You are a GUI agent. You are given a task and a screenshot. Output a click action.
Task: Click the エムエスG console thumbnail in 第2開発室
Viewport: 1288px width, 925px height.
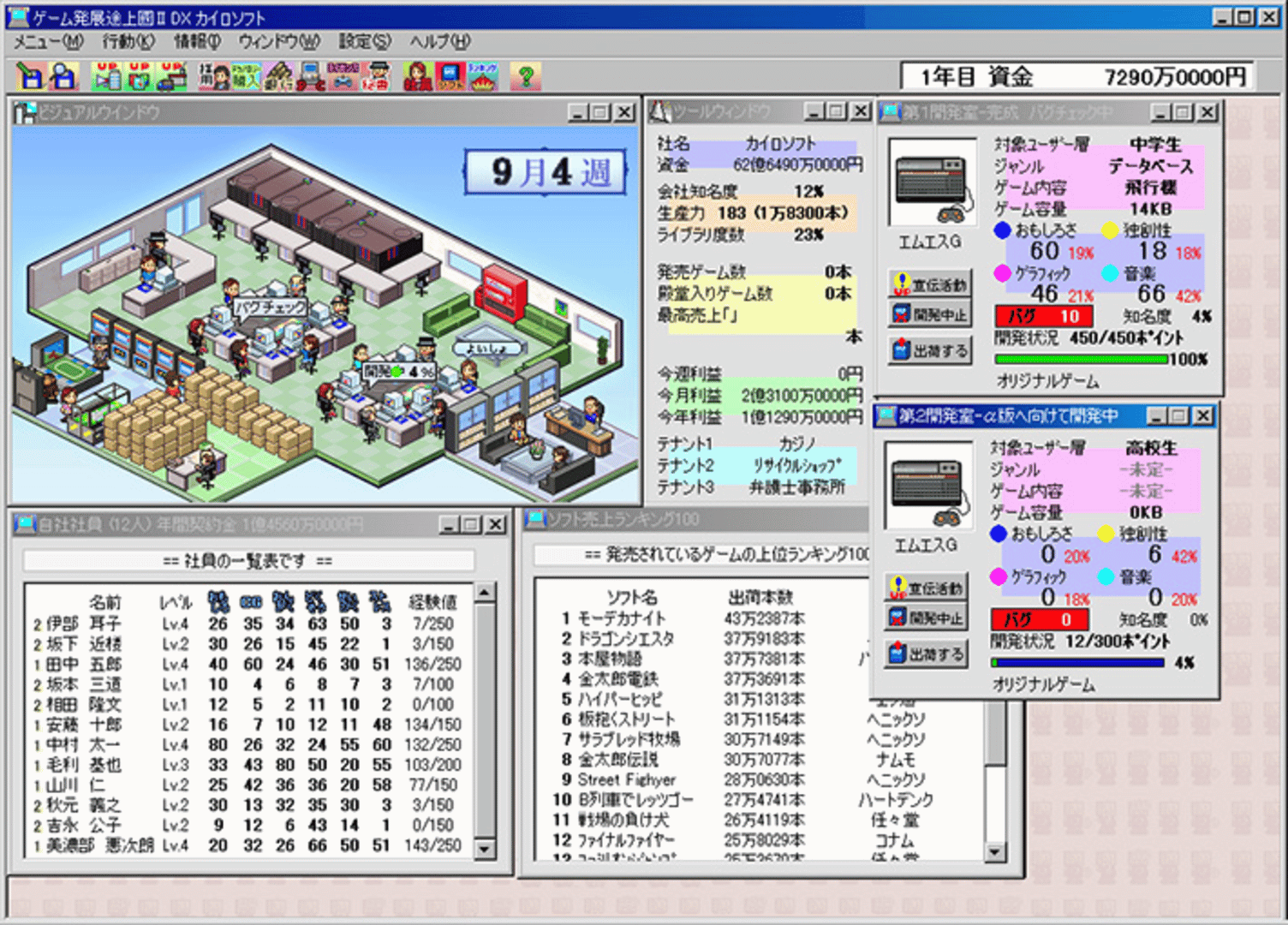(928, 486)
